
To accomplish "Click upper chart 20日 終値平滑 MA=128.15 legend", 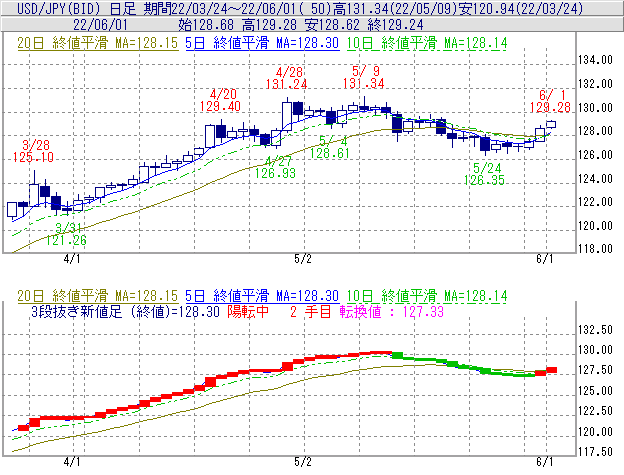I will tap(98, 43).
